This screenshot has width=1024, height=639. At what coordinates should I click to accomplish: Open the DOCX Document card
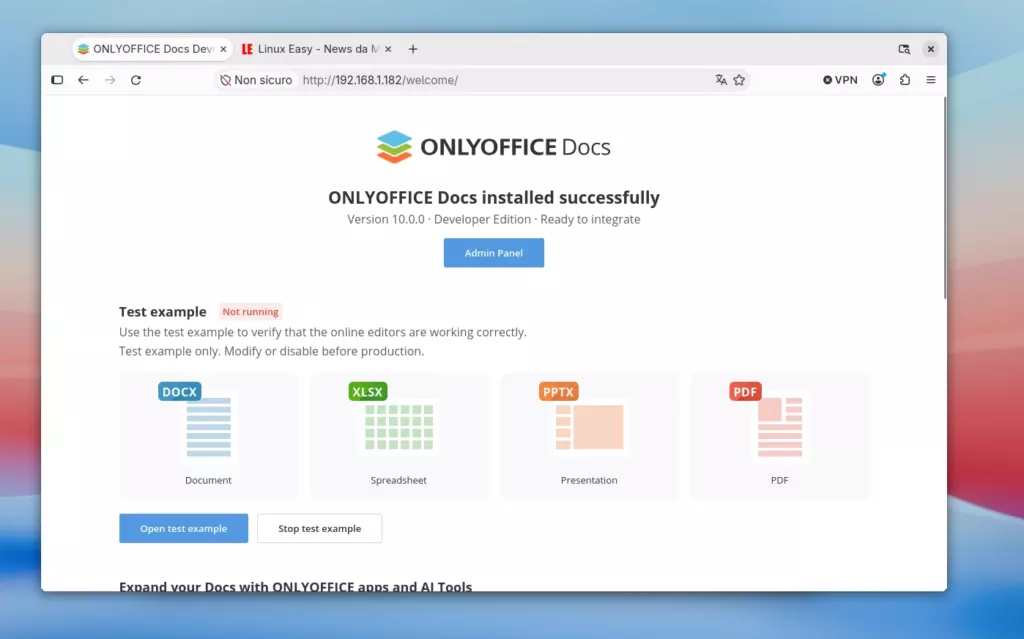tap(208, 436)
